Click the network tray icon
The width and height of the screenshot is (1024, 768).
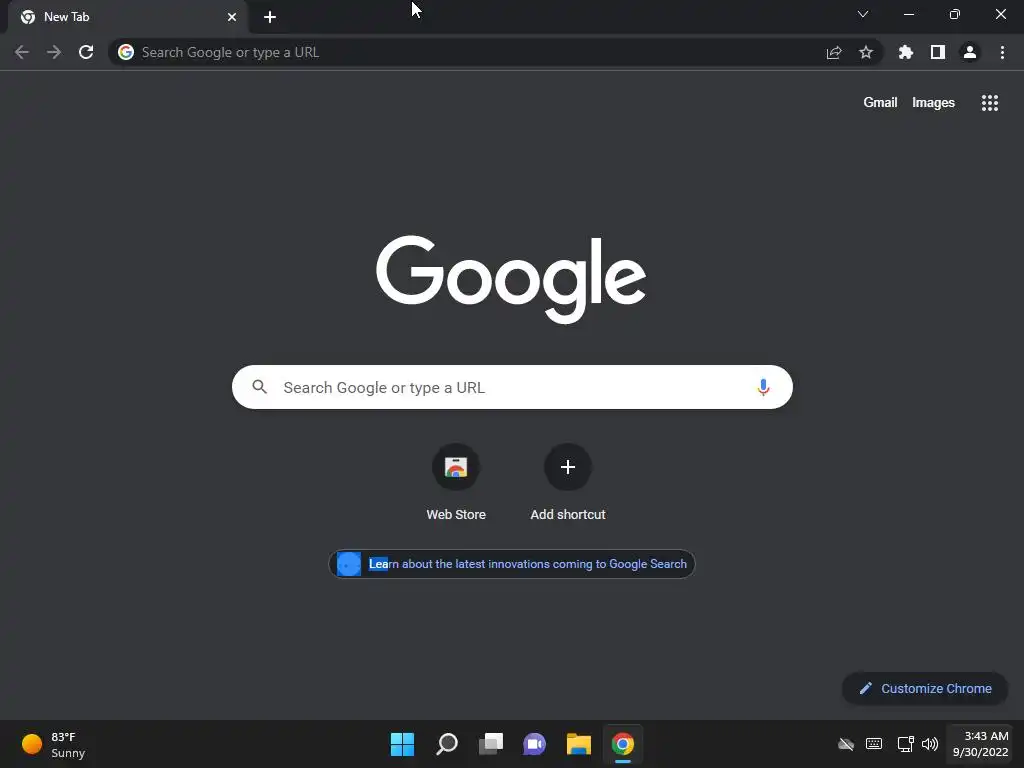905,744
